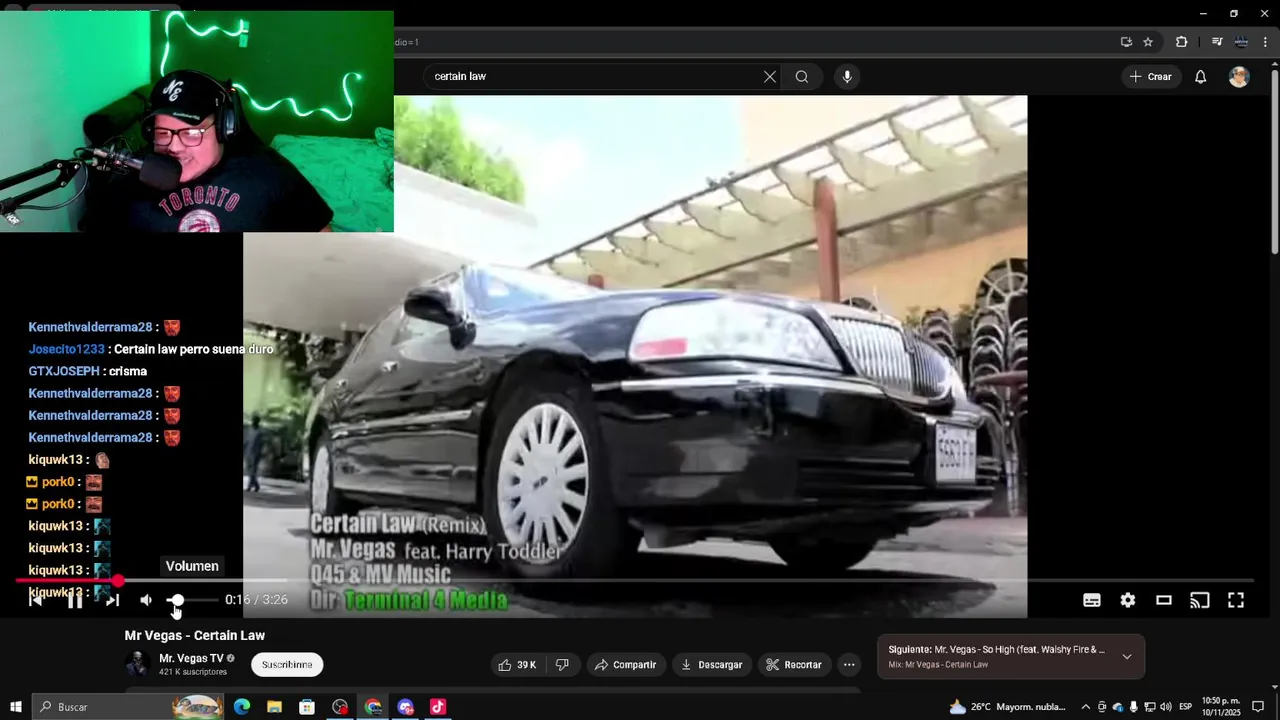Screen dimensions: 1280x720
Task: Open the Chrome three-dot menu
Action: click(1265, 42)
